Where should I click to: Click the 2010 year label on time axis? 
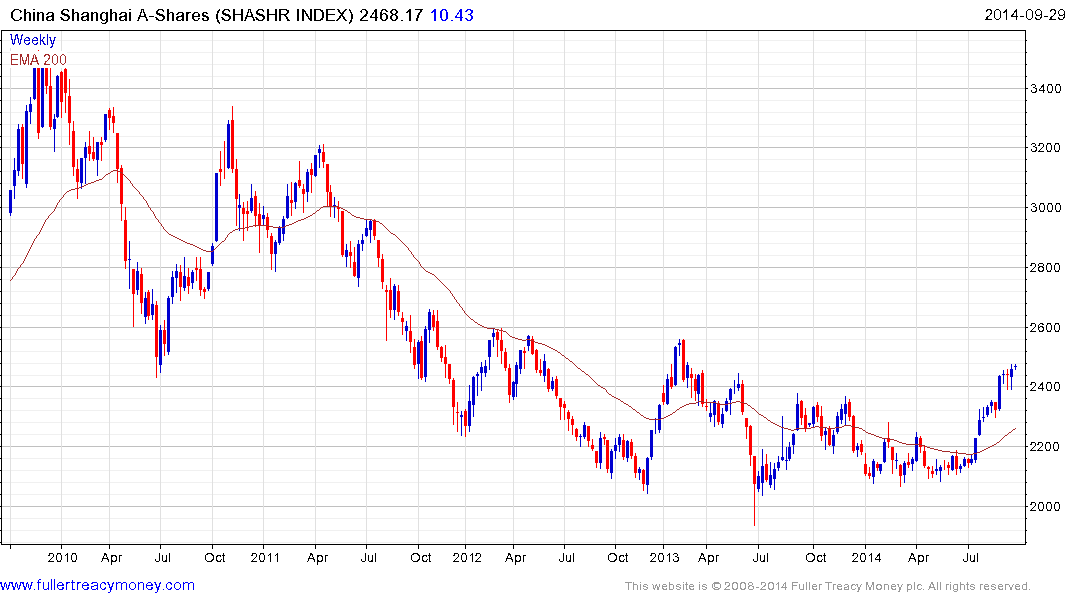tap(62, 557)
